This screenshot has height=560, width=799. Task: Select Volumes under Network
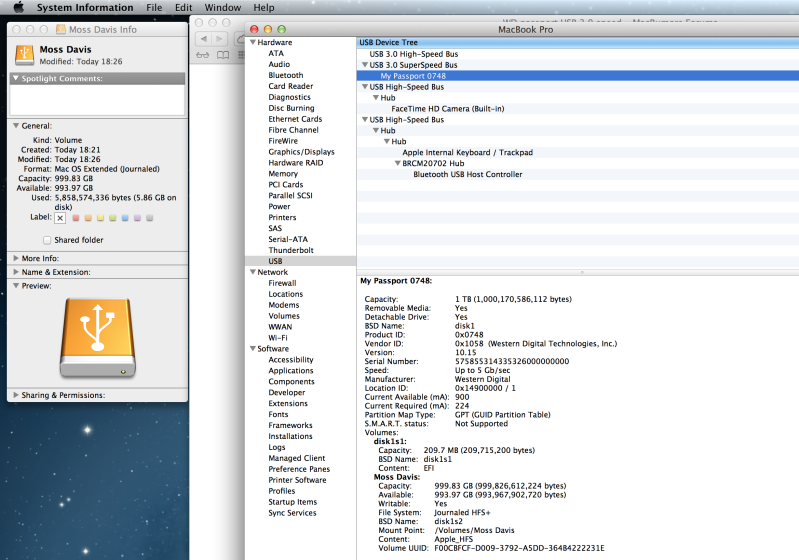[x=284, y=316]
